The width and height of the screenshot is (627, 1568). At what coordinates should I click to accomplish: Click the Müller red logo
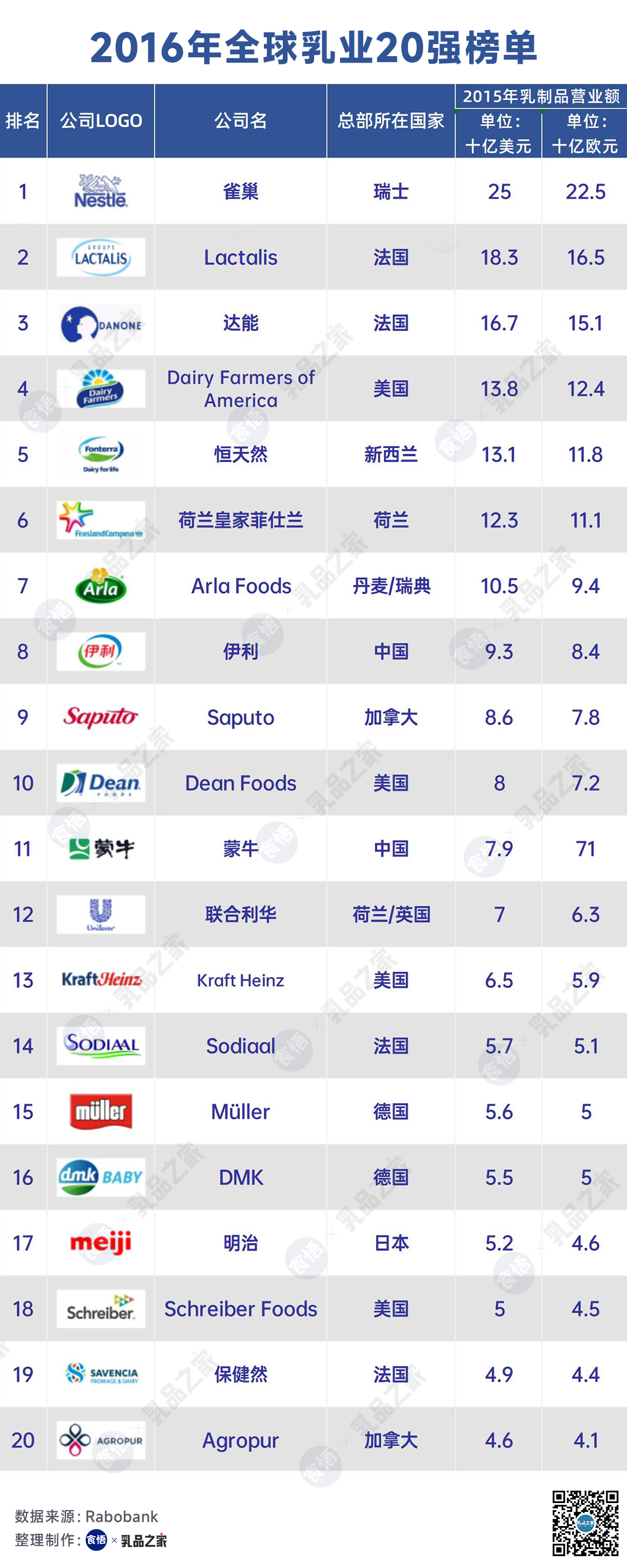[x=101, y=1111]
